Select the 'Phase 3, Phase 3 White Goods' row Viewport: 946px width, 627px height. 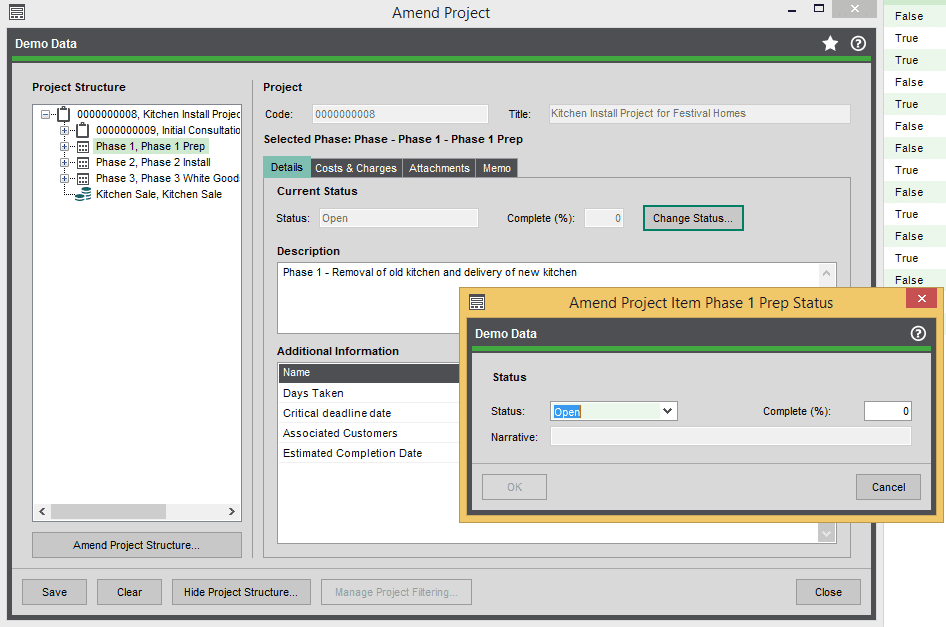click(167, 179)
